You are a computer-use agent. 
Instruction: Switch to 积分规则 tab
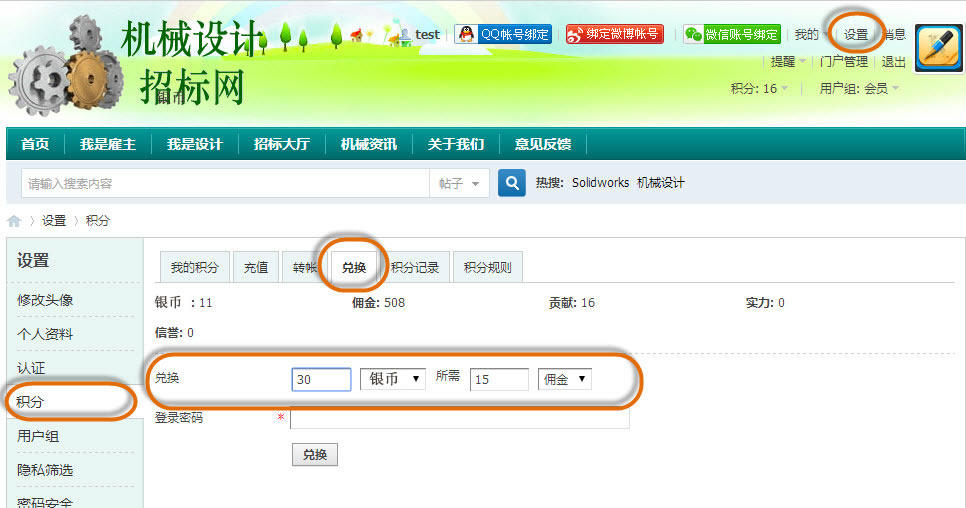pos(487,267)
